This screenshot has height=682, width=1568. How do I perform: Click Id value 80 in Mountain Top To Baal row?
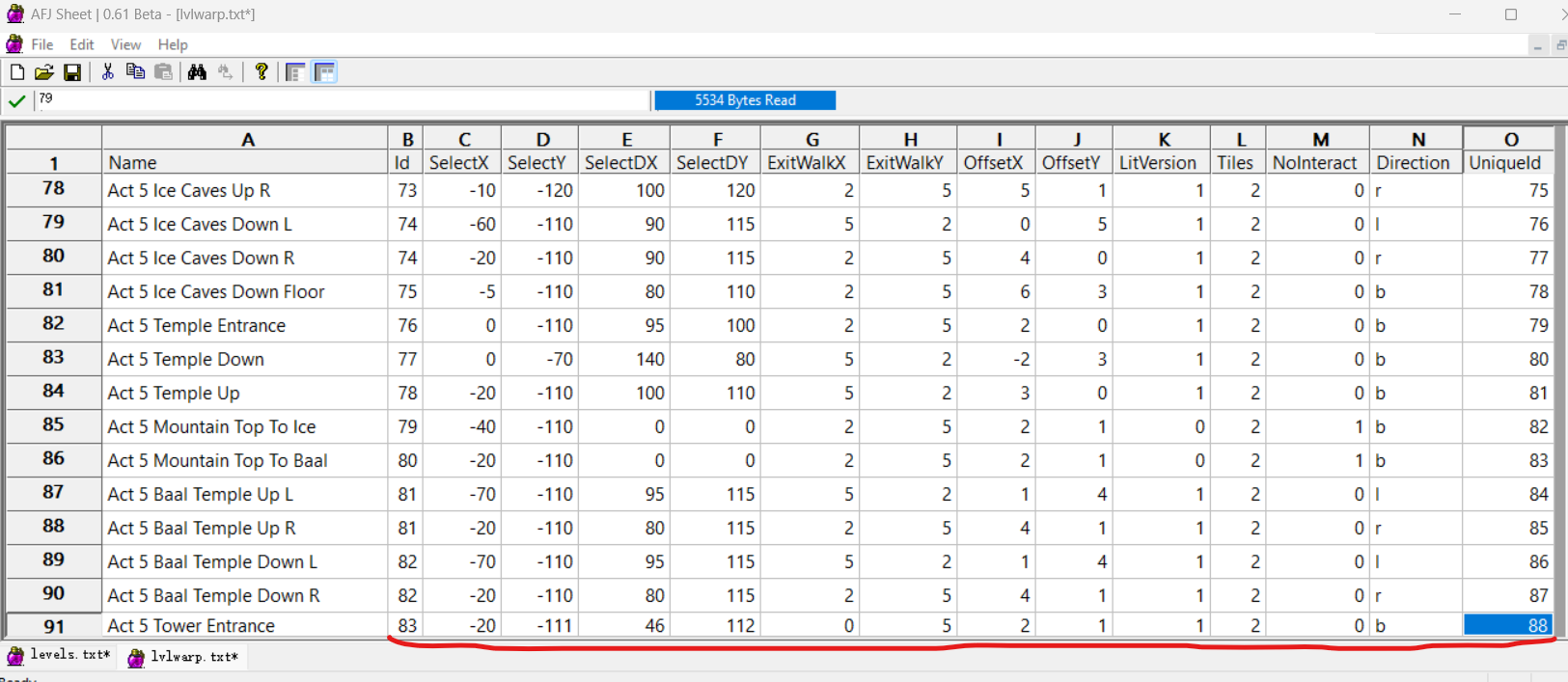coord(406,460)
